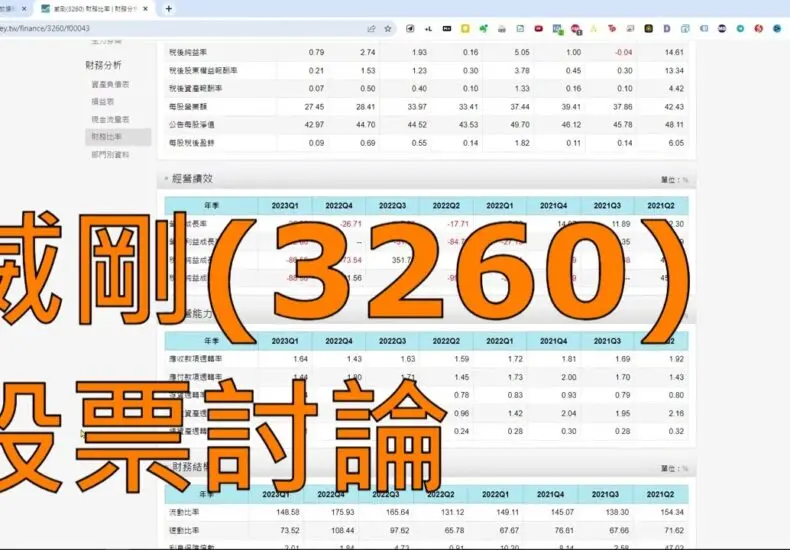The image size is (790, 550).
Task: Switch to the 威剛(3260) 財報比率 tab
Action: (94, 9)
